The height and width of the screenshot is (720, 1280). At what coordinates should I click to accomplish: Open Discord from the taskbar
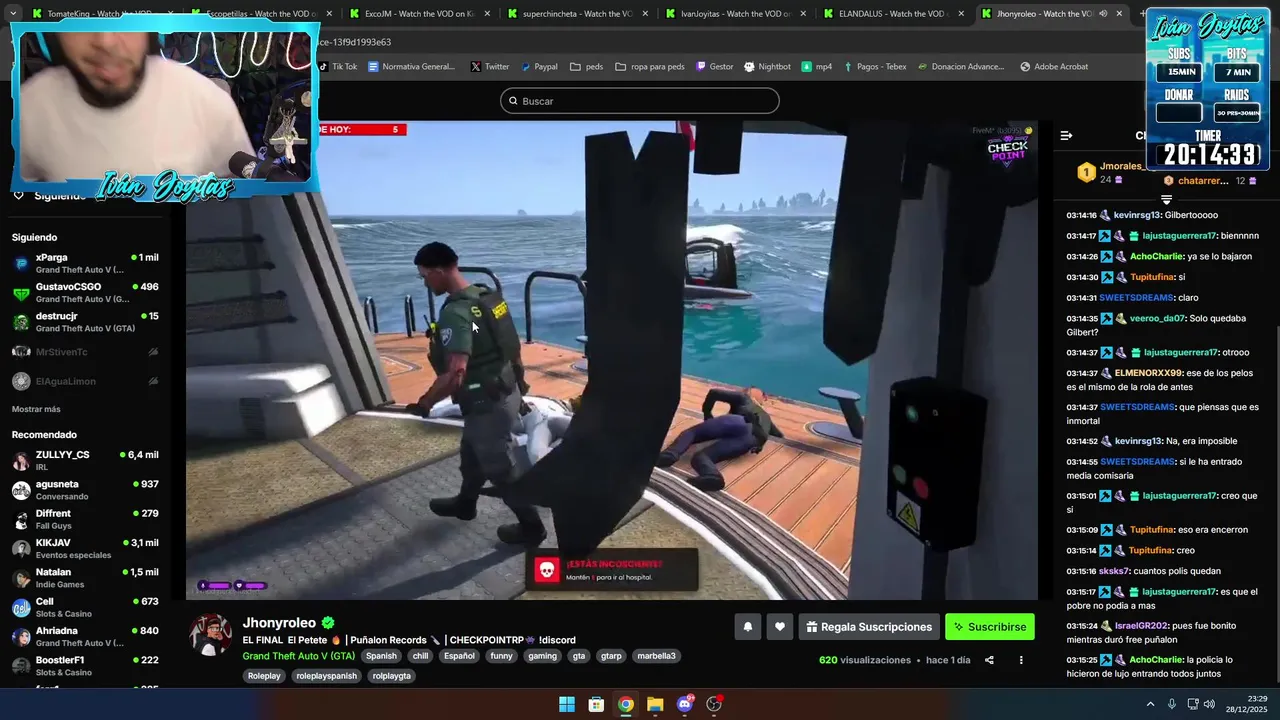tap(684, 704)
